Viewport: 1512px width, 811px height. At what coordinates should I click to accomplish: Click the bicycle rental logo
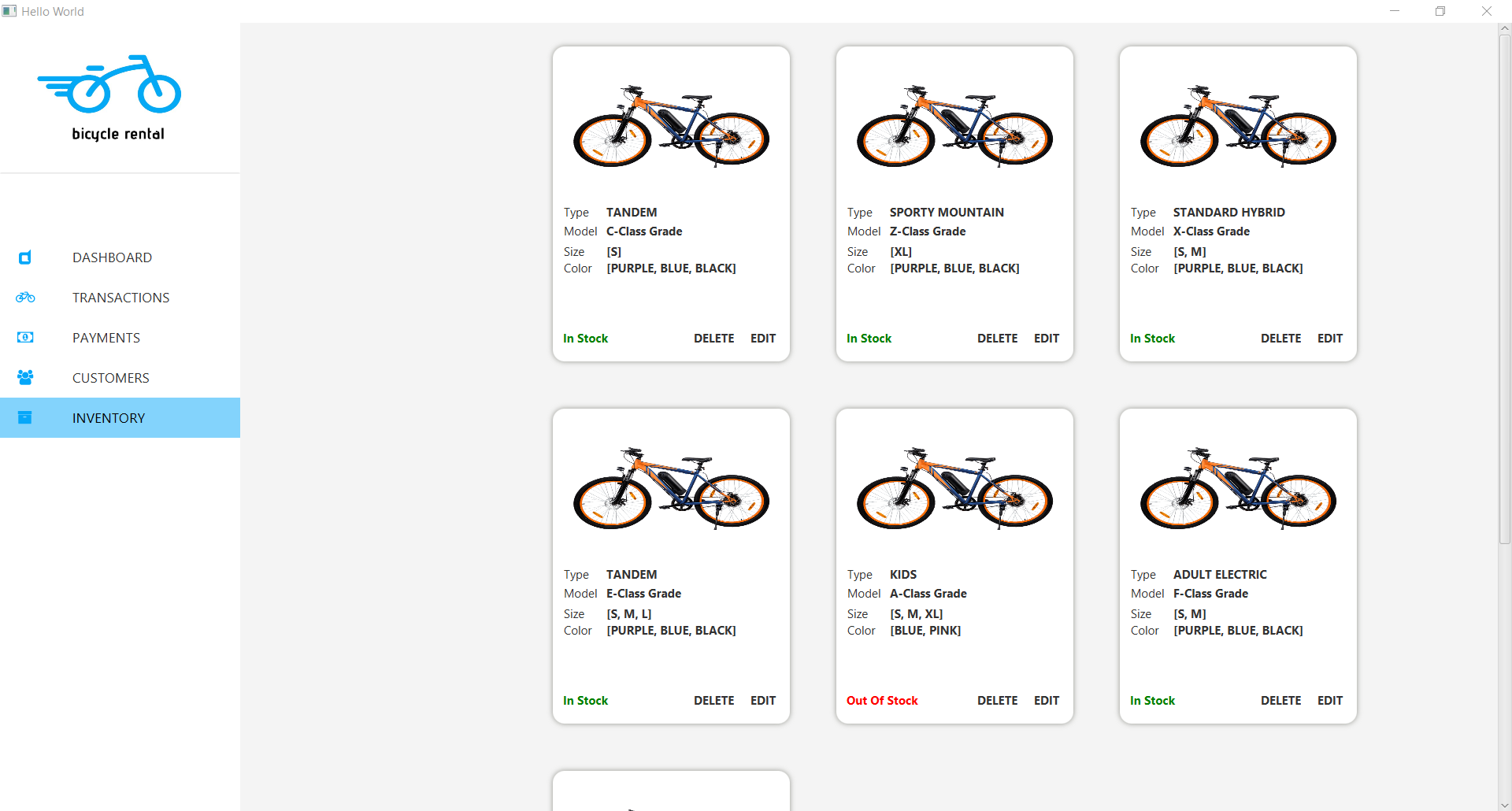[109, 98]
